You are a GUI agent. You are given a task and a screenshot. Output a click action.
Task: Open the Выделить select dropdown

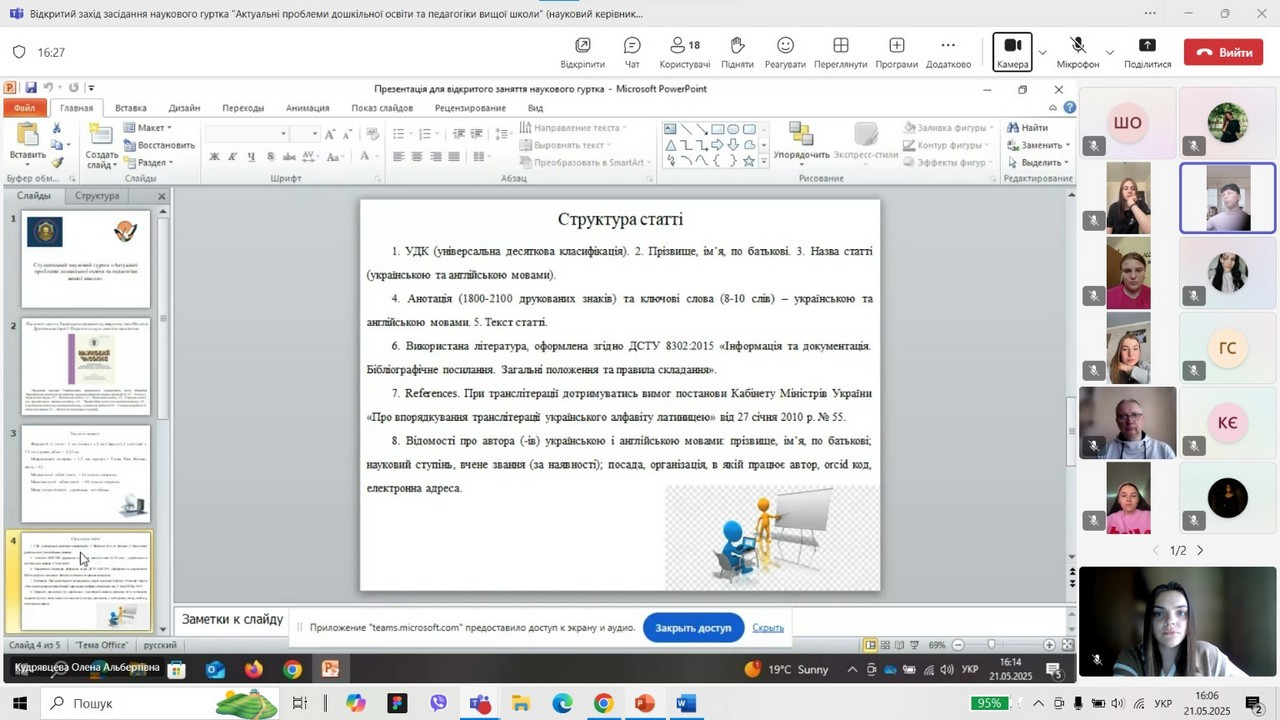(x=1038, y=162)
